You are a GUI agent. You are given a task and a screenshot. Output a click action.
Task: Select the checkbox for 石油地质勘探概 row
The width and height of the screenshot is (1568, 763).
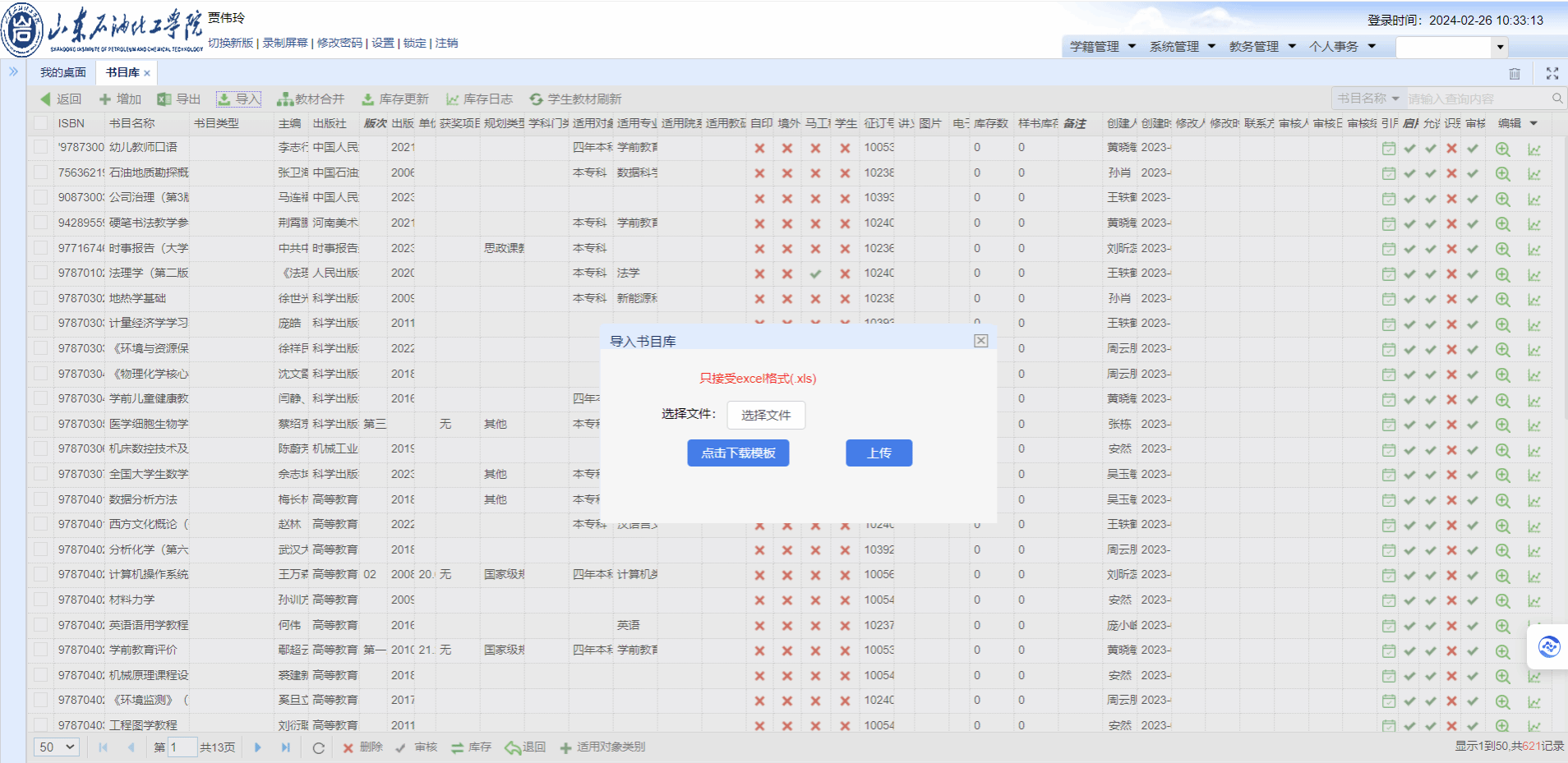click(40, 172)
